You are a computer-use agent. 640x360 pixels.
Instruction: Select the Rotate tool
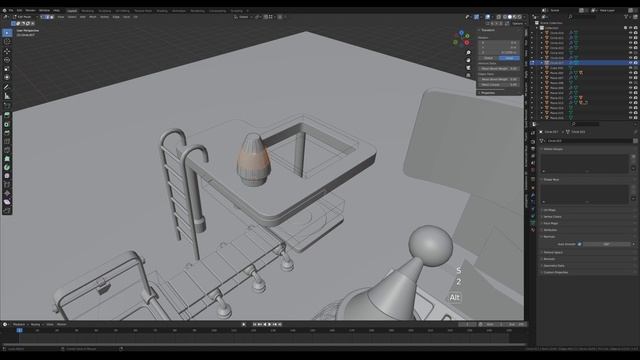coord(7,60)
